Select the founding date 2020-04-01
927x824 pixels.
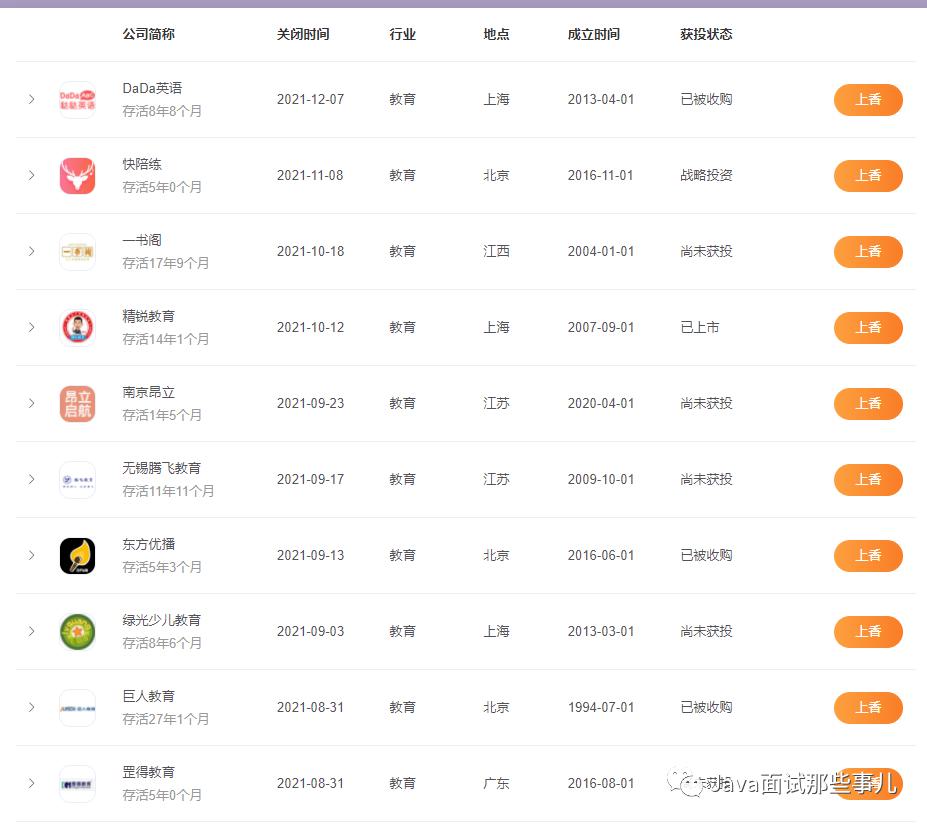[601, 403]
